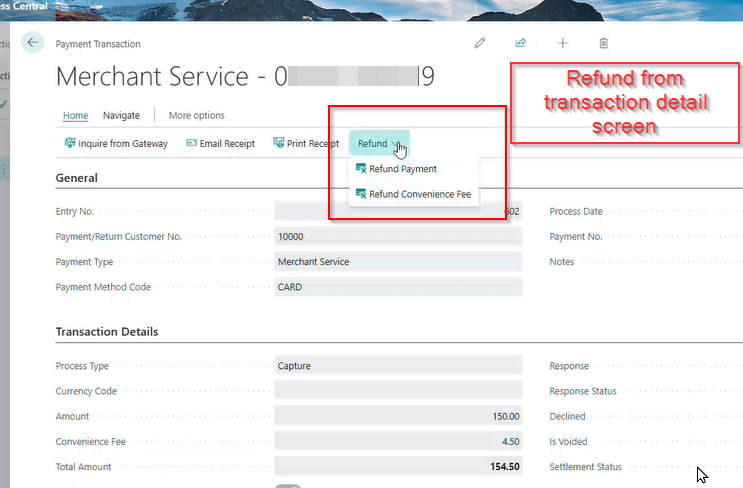This screenshot has width=743, height=488.
Task: Collapse the Transaction Details section header
Action: [x=107, y=332]
